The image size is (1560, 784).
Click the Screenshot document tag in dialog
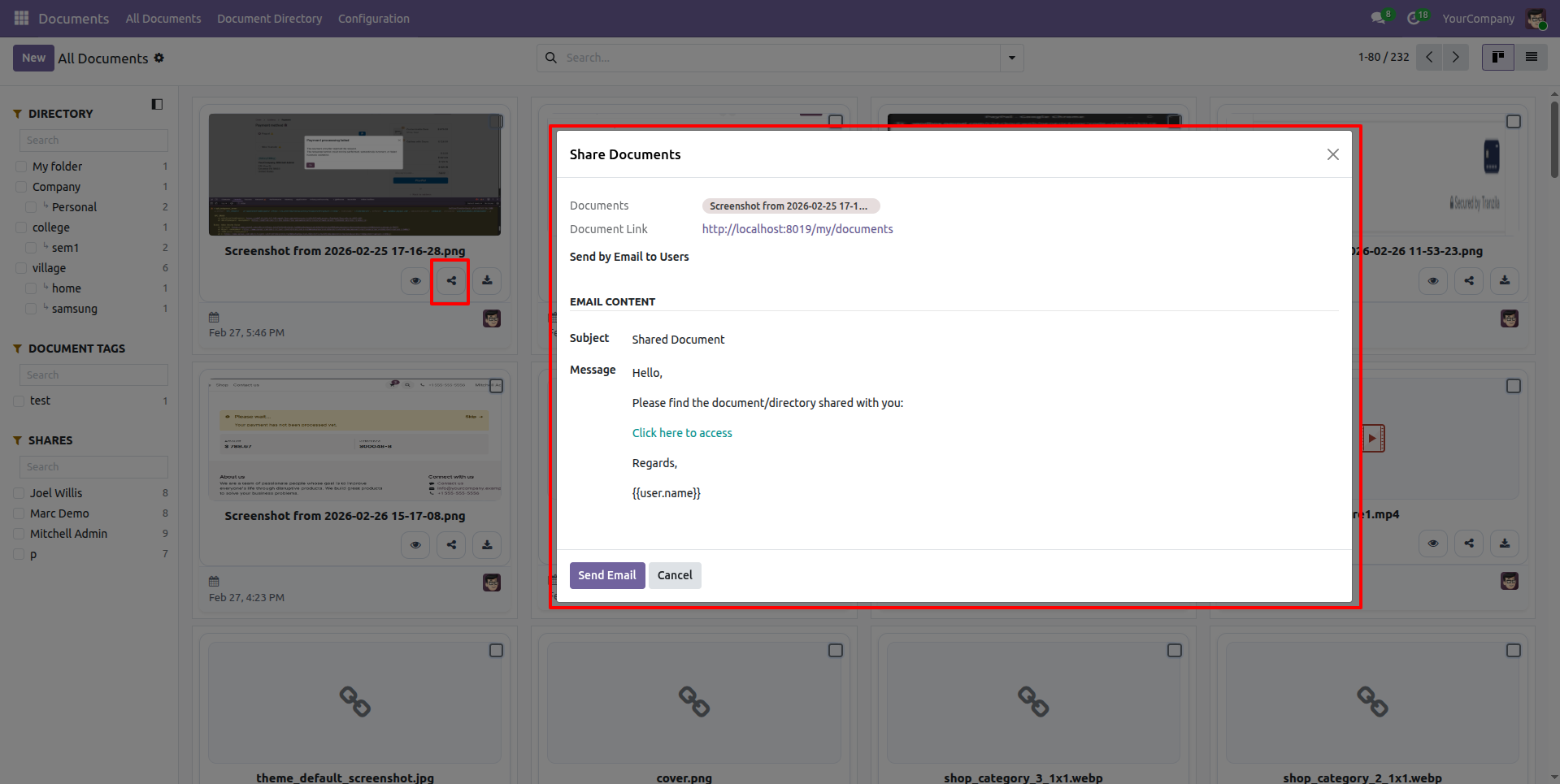(791, 206)
